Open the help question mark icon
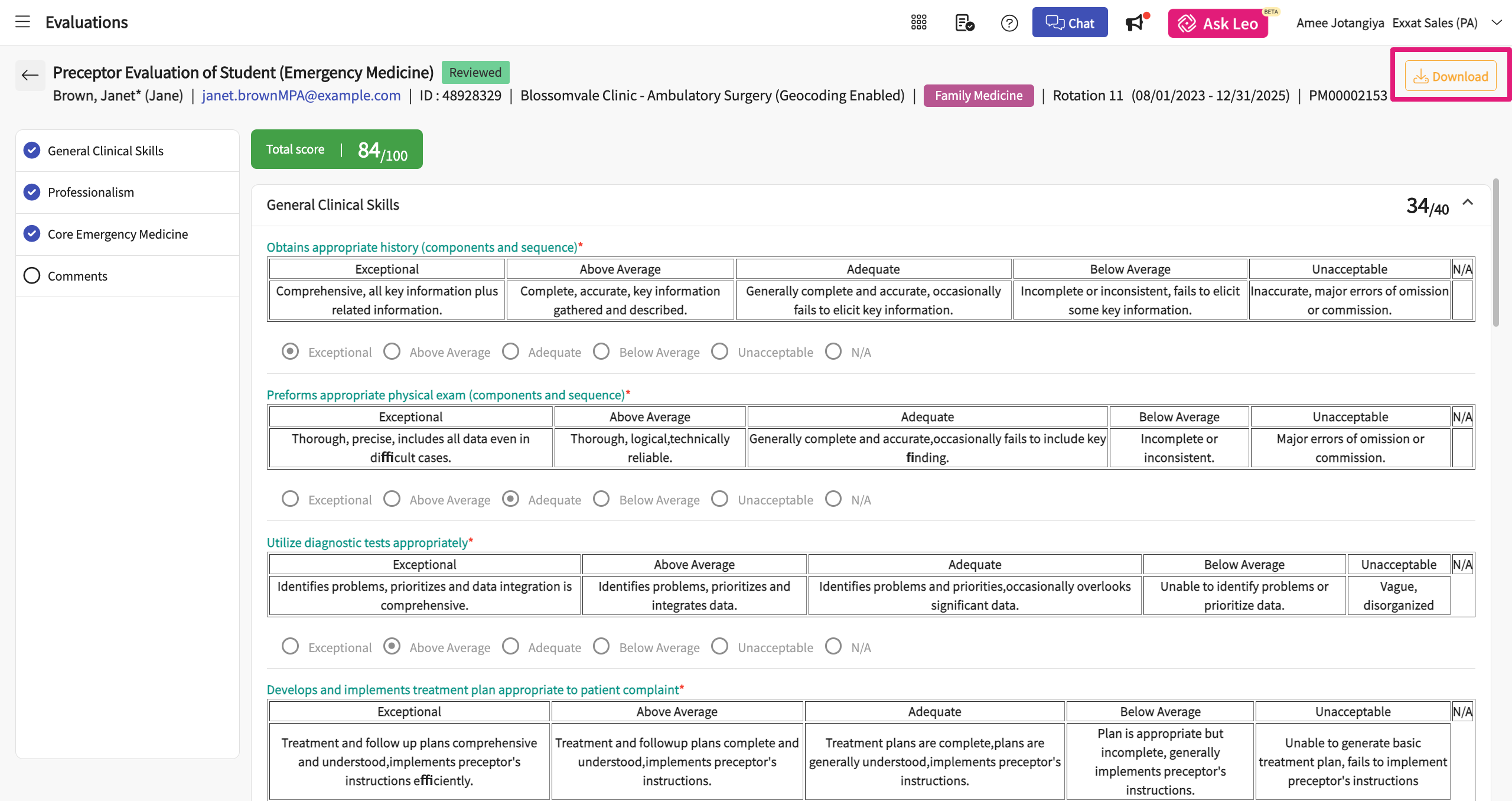This screenshot has height=801, width=1512. pyautogui.click(x=1009, y=23)
